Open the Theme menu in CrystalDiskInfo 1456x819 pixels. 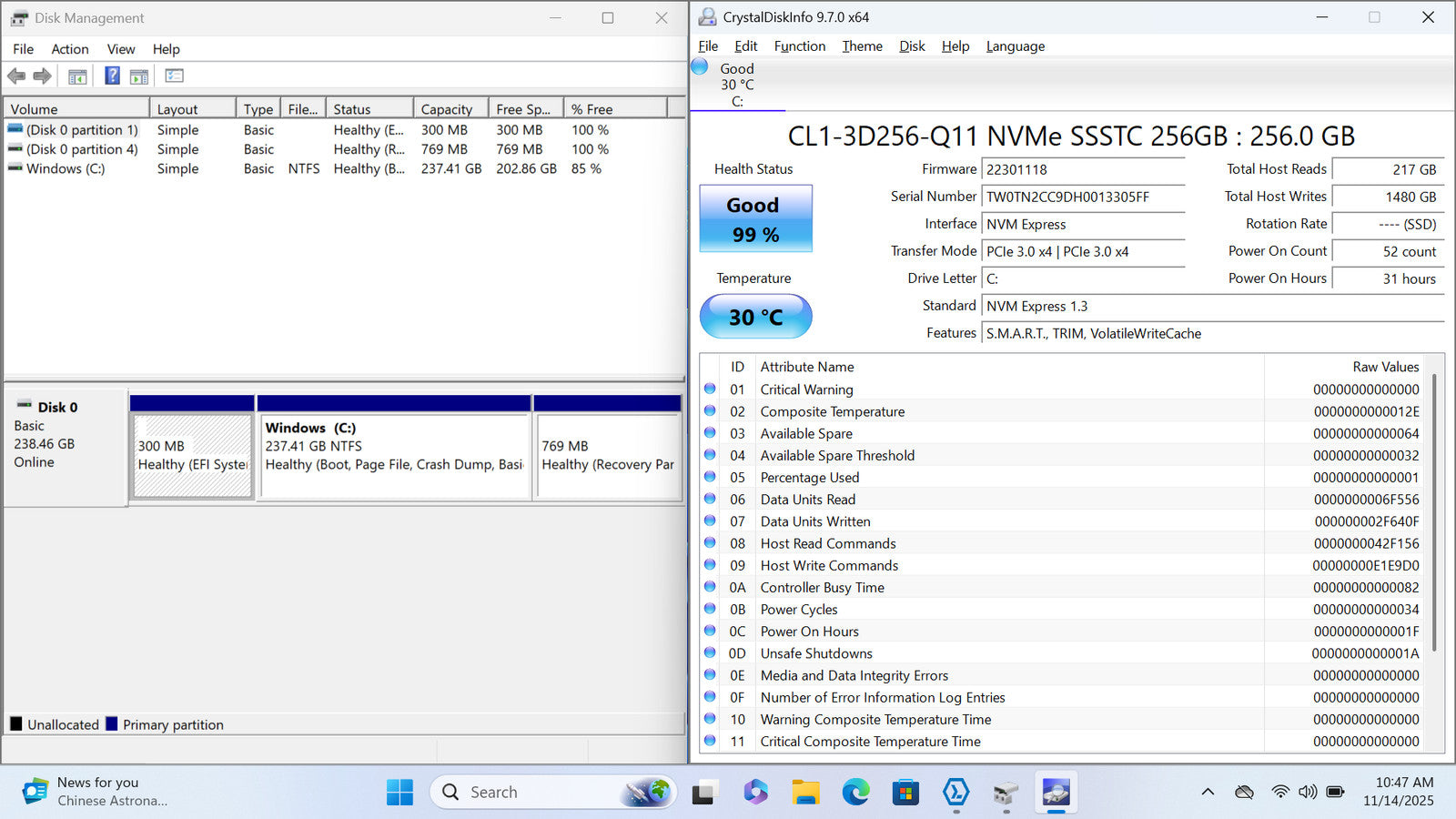click(862, 46)
